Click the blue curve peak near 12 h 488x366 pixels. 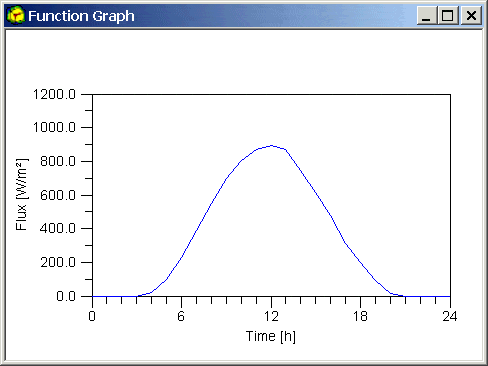[x=272, y=146]
